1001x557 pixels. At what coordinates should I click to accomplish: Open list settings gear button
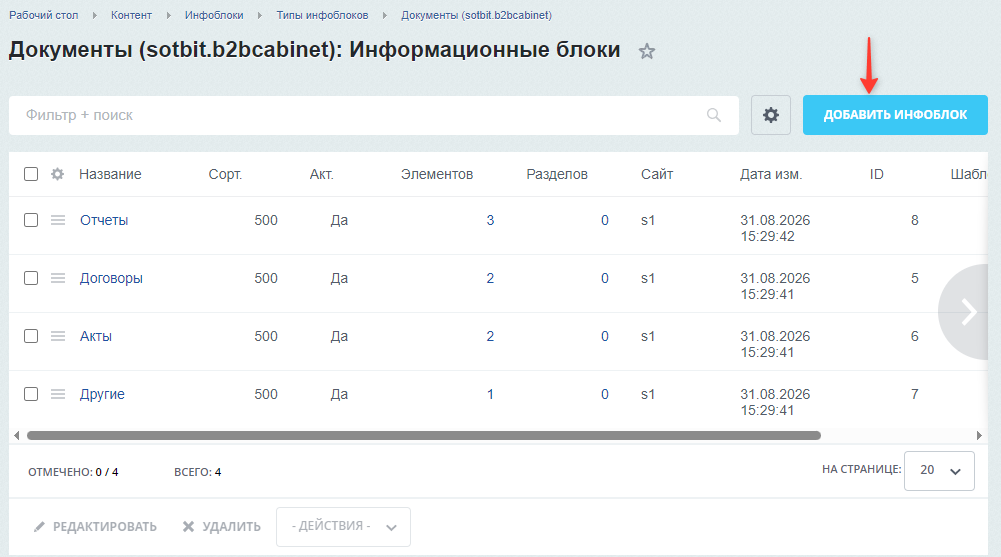771,115
